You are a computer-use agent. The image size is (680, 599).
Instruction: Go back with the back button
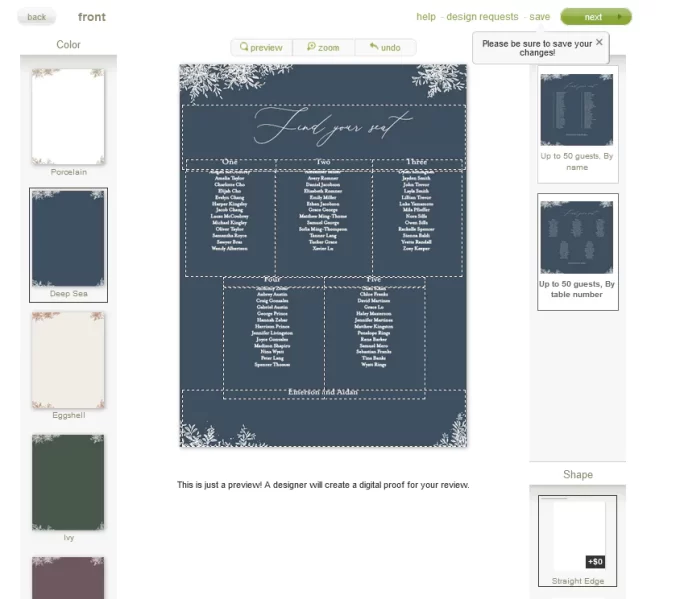[36, 17]
